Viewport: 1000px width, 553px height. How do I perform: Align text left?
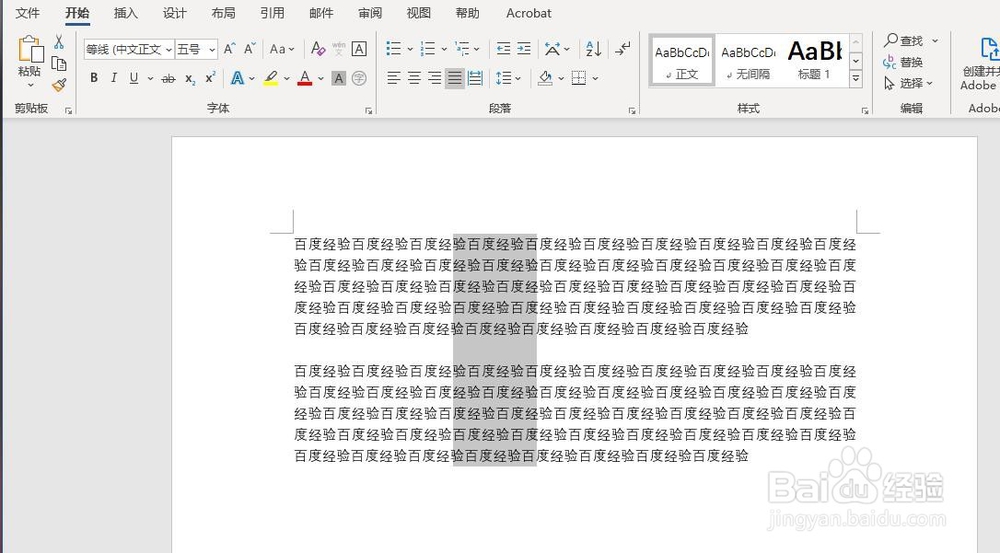point(394,78)
